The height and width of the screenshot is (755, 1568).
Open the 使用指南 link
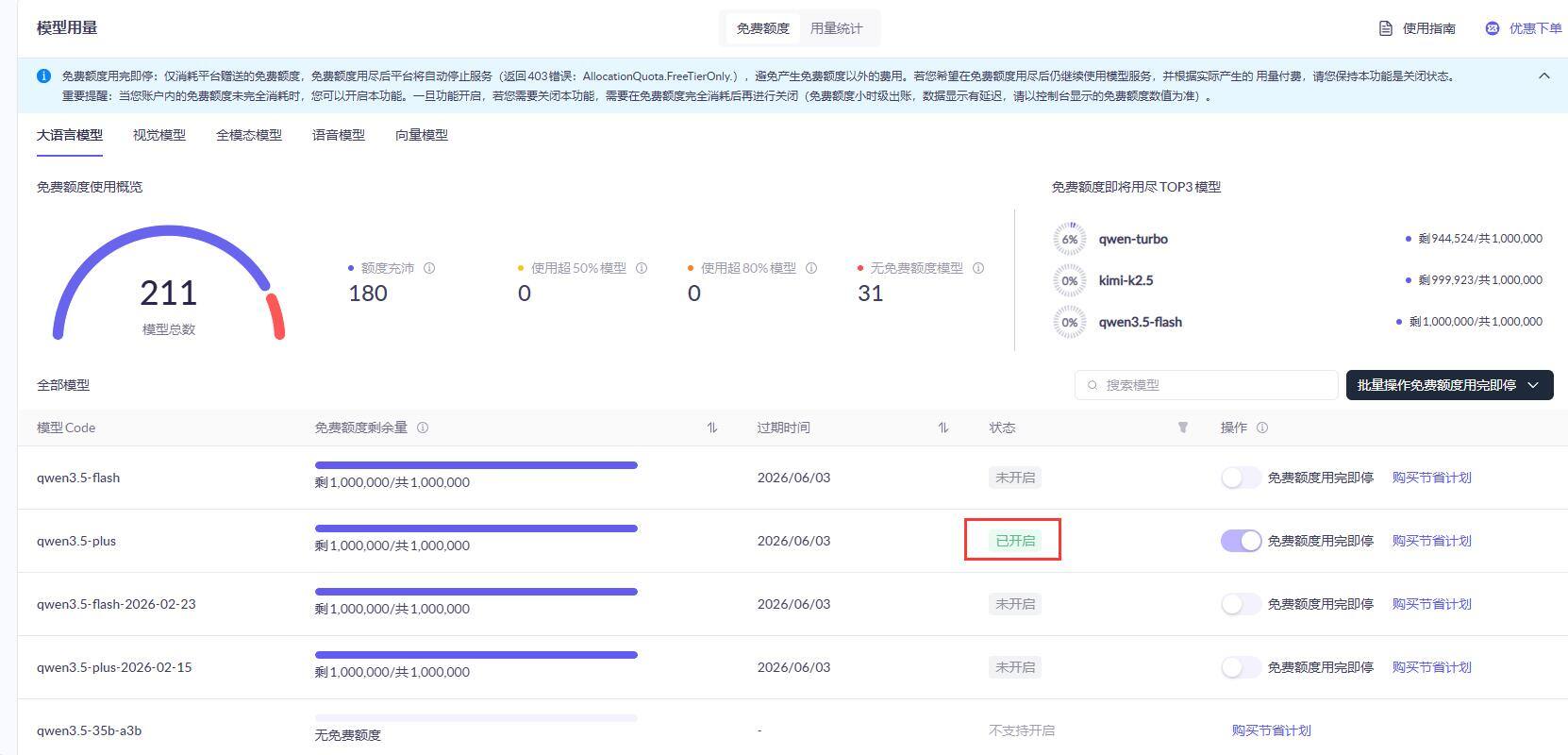pos(1417,28)
